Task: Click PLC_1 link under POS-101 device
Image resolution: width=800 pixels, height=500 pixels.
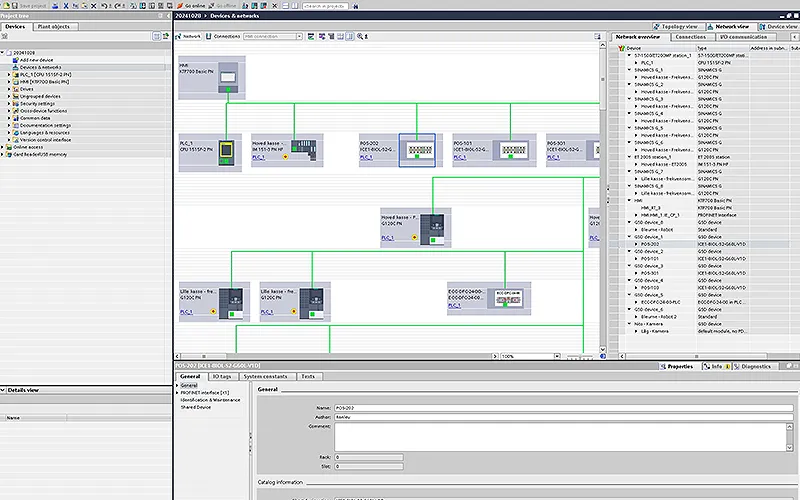Action: [460, 158]
